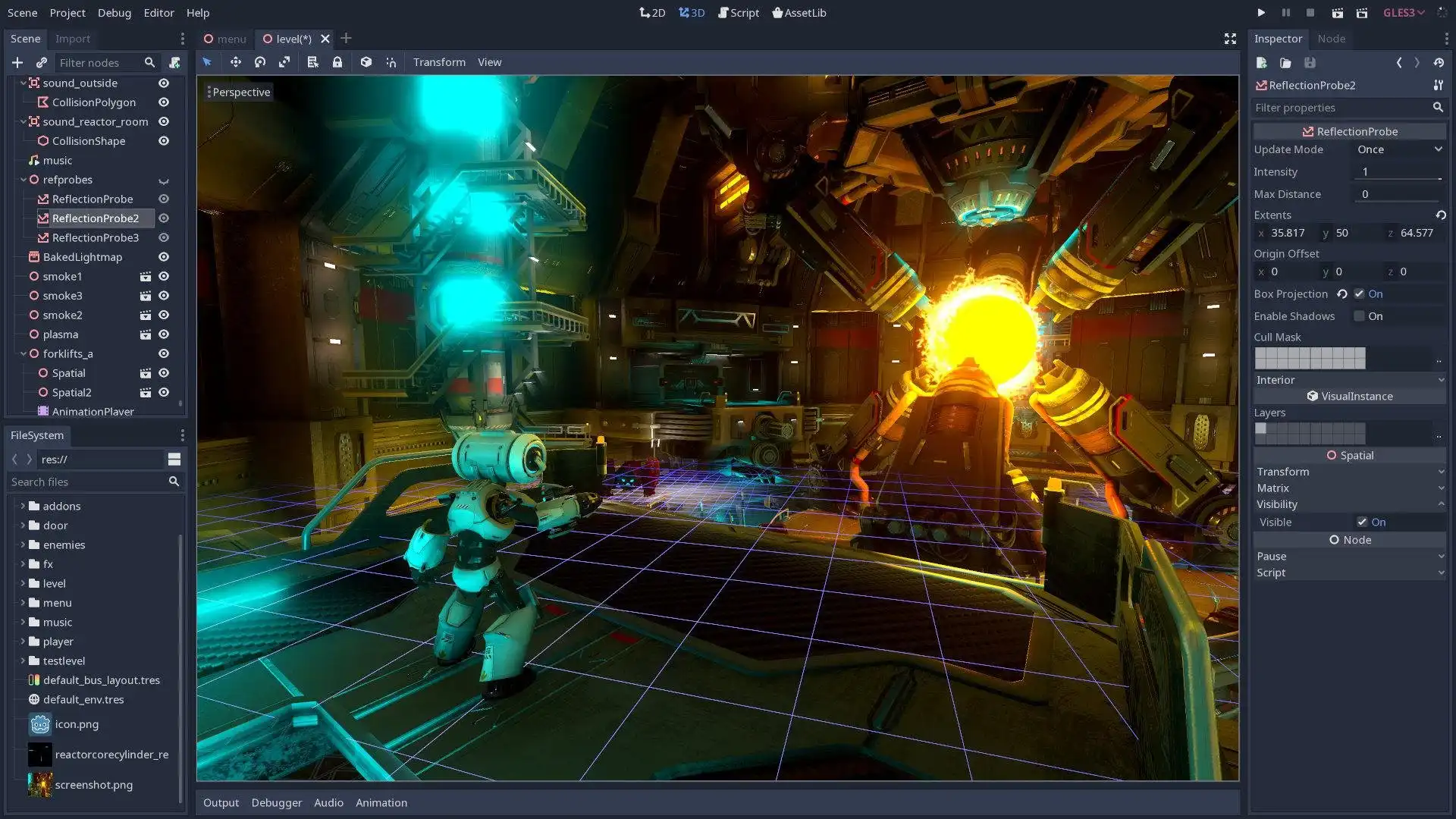Expand the refprobes node group

coord(22,179)
